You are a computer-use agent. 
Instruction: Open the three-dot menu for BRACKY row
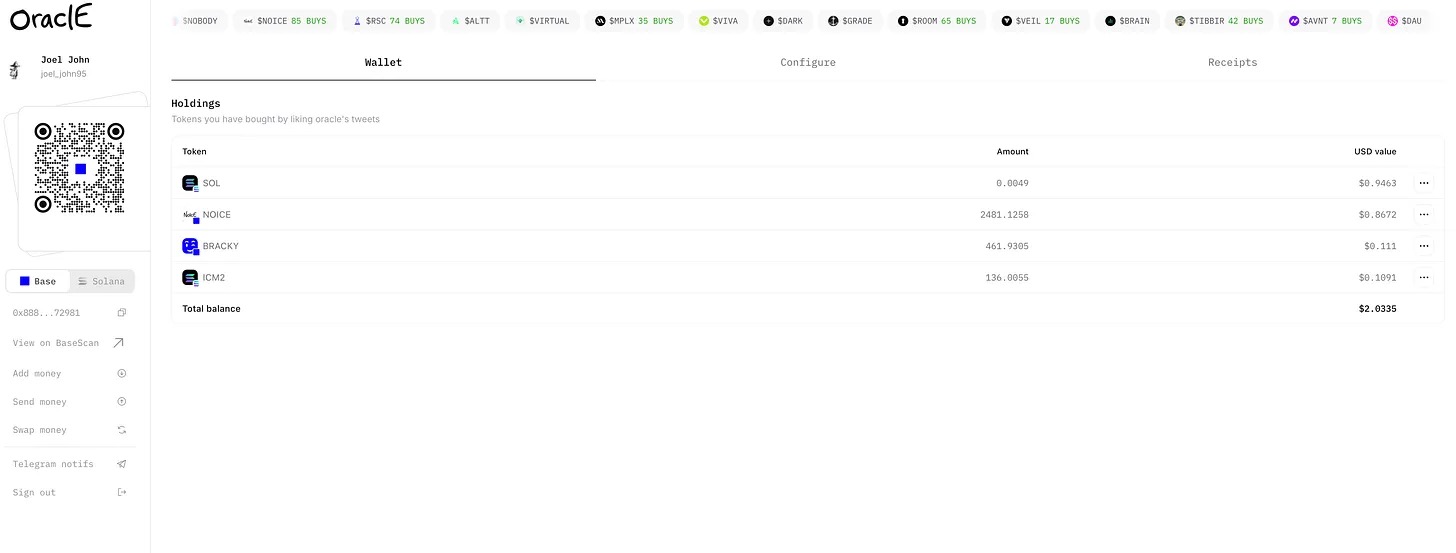click(1423, 246)
